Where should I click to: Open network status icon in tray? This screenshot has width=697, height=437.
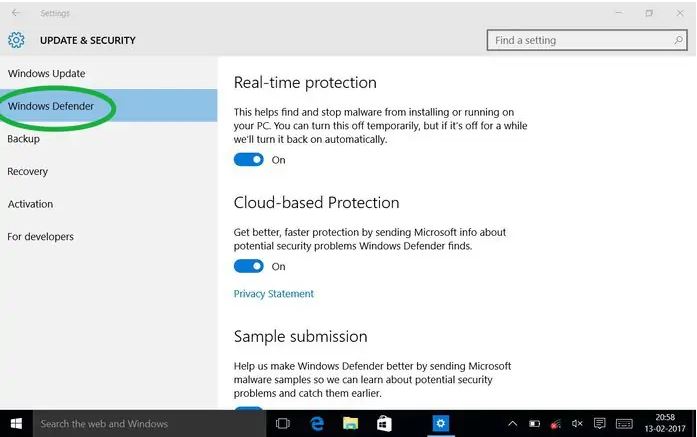pos(556,424)
